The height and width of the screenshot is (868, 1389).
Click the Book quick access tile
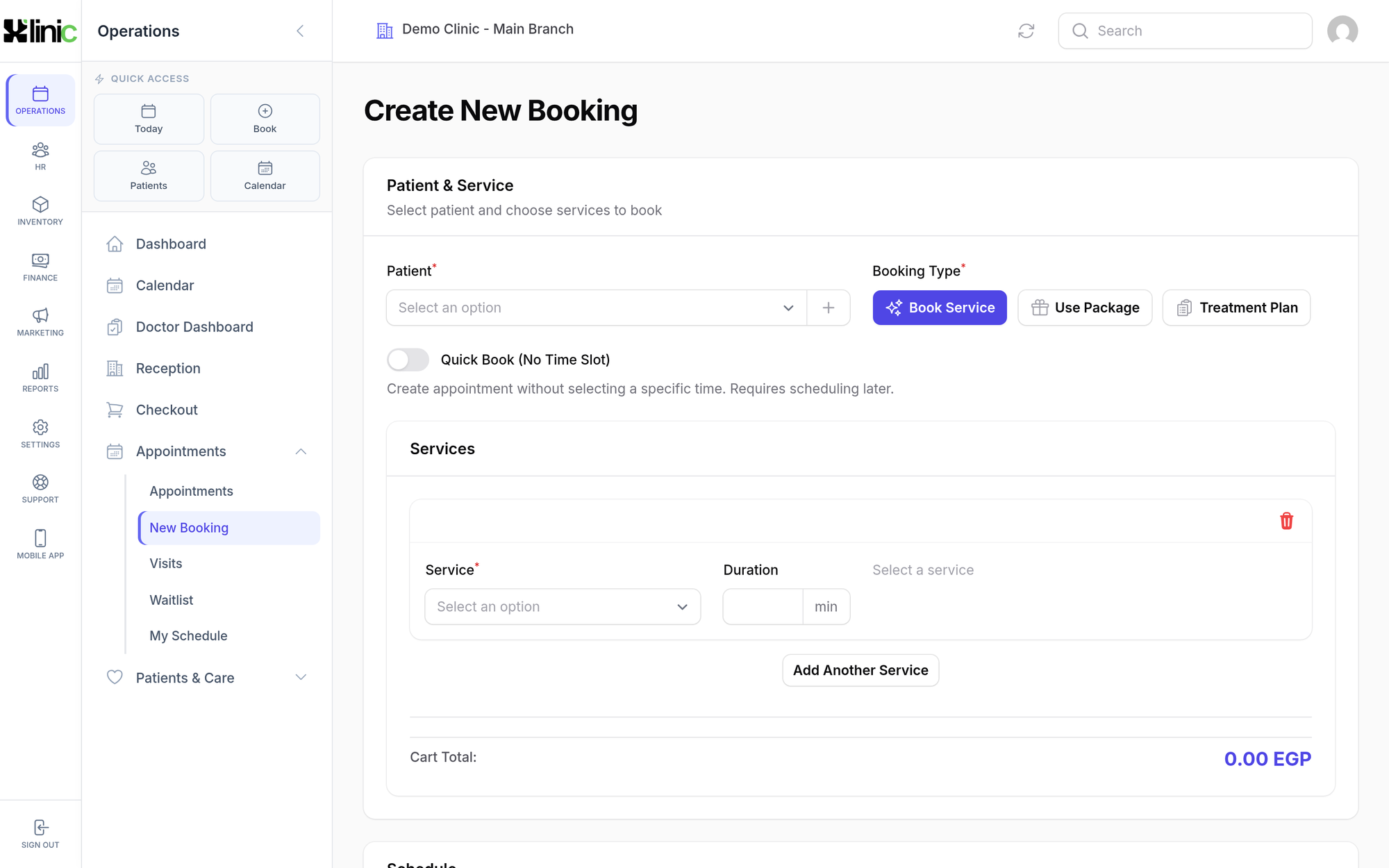(265, 119)
